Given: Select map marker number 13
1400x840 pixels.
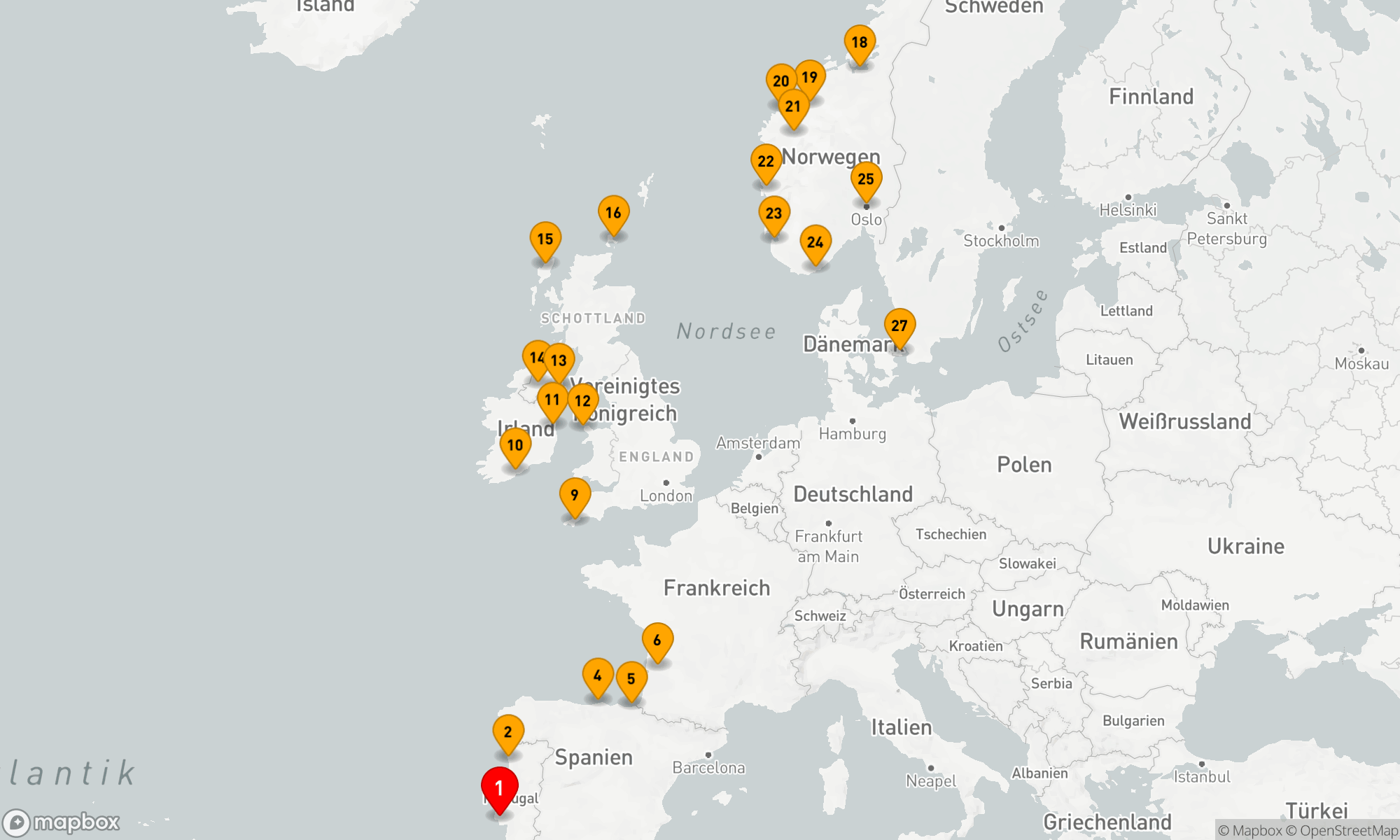Looking at the screenshot, I should pos(559,363).
